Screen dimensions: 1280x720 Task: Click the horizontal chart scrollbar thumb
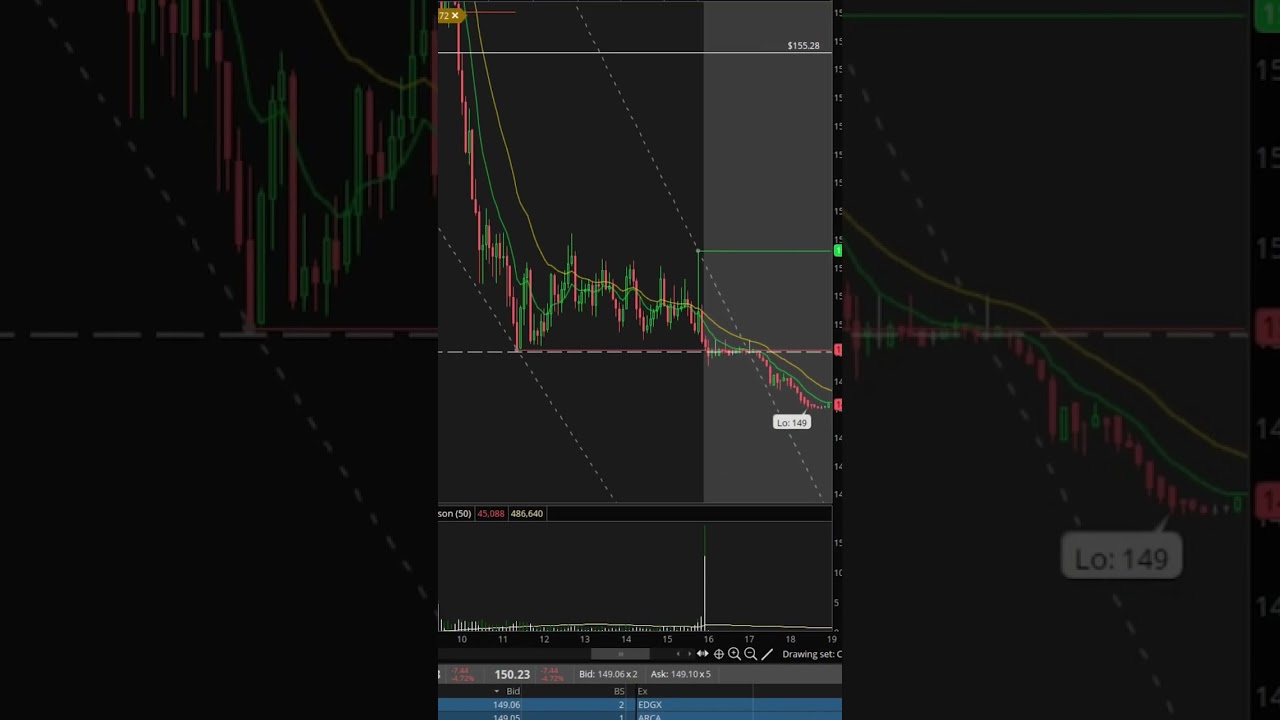620,654
